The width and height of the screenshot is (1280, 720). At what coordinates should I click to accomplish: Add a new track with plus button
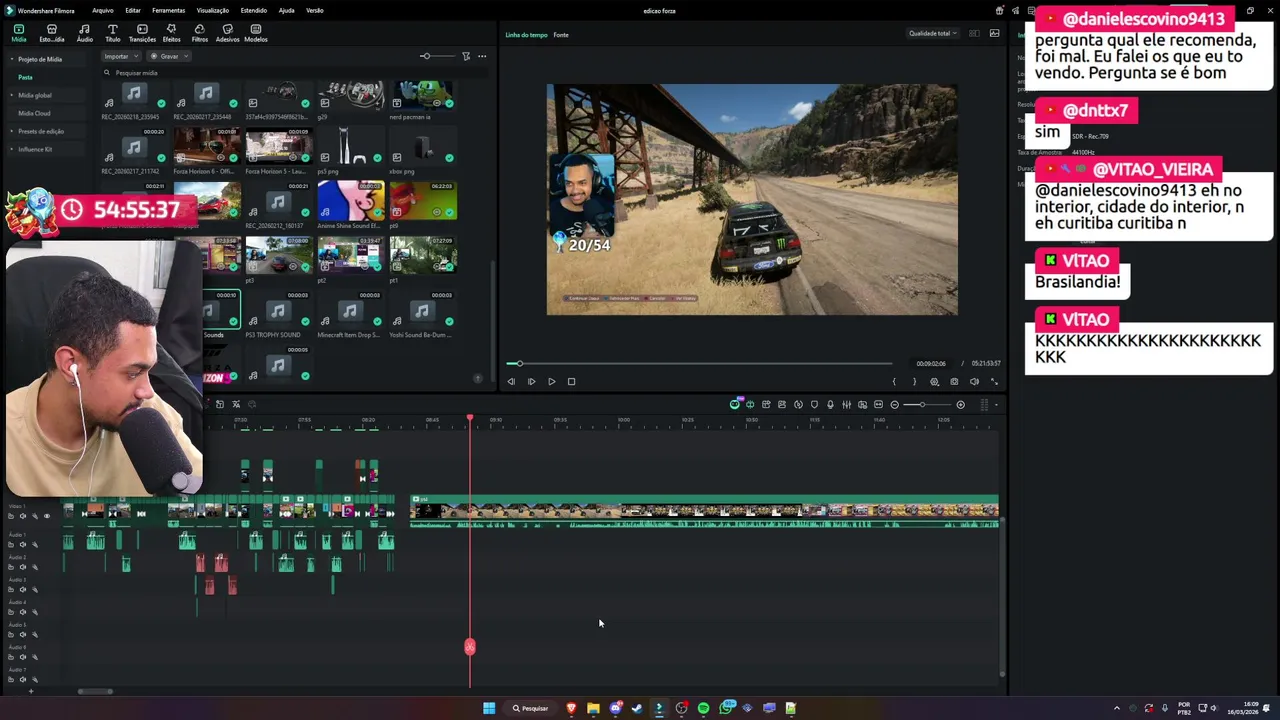[31, 691]
